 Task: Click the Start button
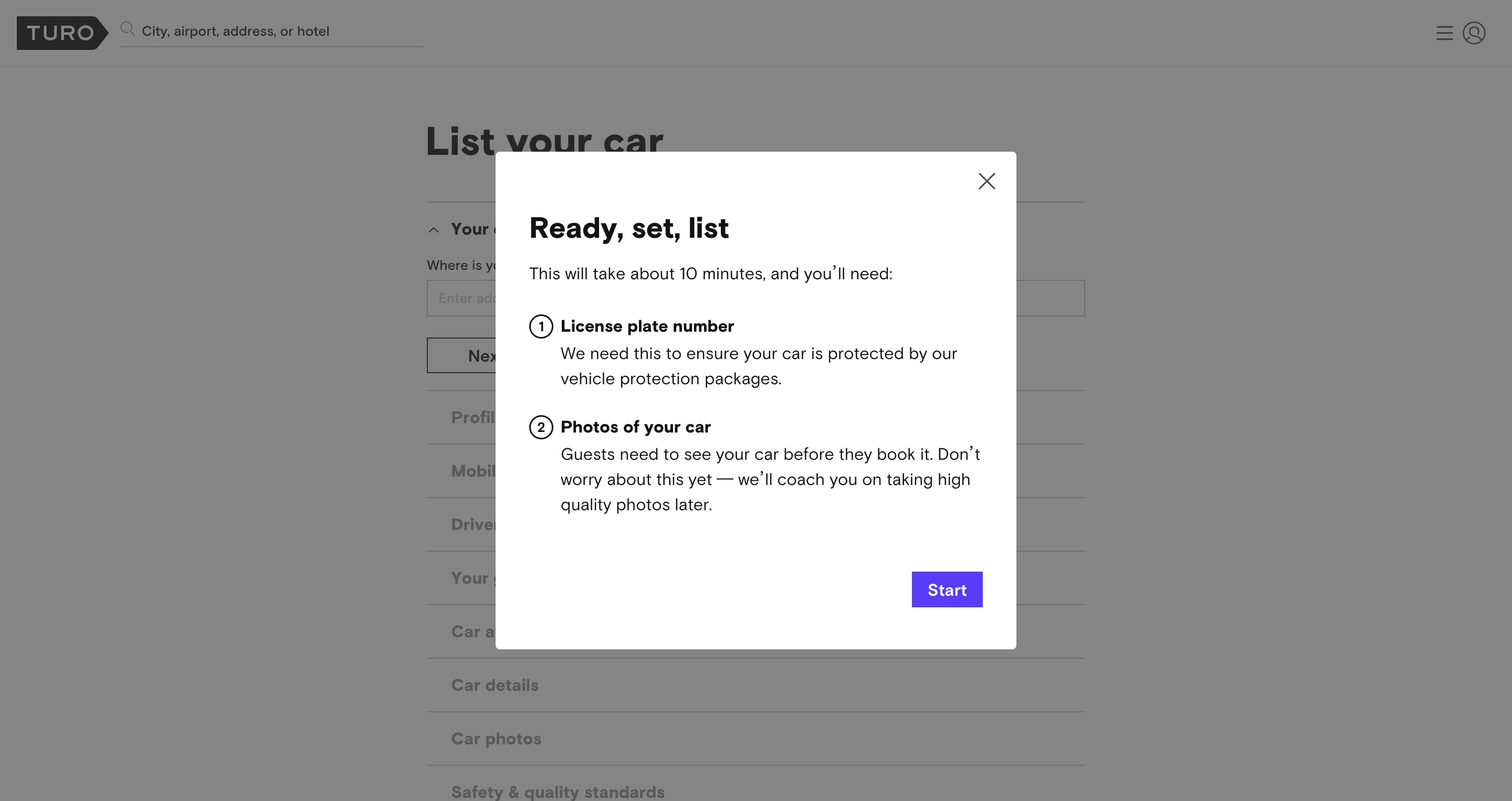click(947, 589)
